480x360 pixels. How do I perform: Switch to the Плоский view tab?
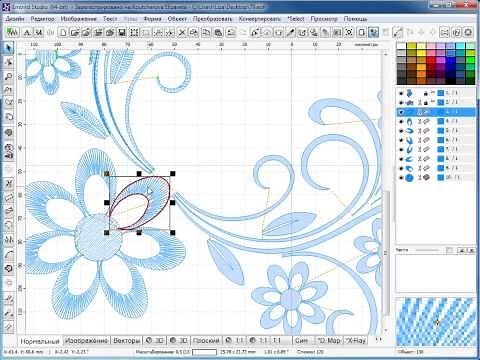[x=206, y=341]
